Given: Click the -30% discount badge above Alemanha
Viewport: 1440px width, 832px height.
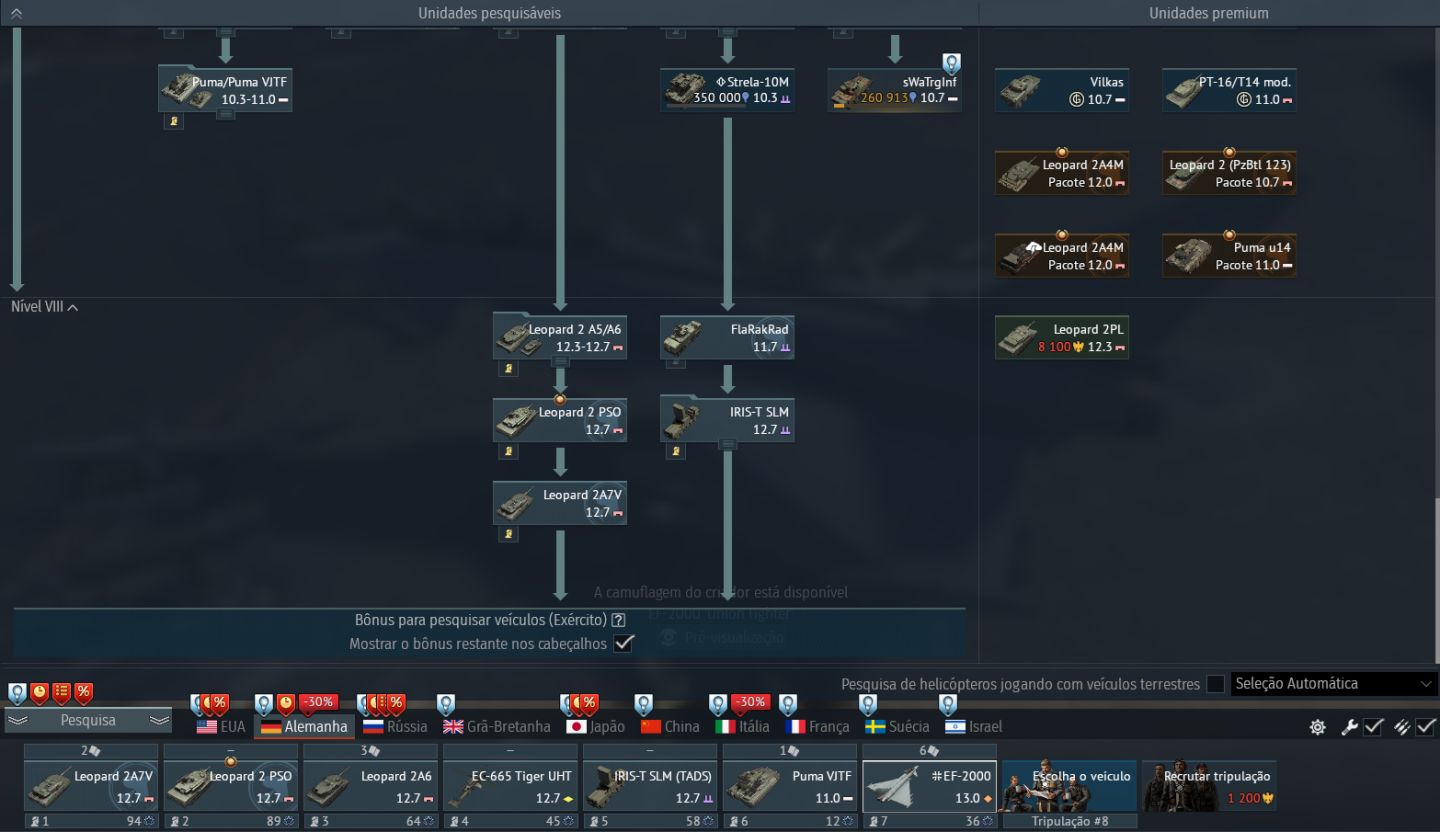Looking at the screenshot, I should [x=318, y=702].
